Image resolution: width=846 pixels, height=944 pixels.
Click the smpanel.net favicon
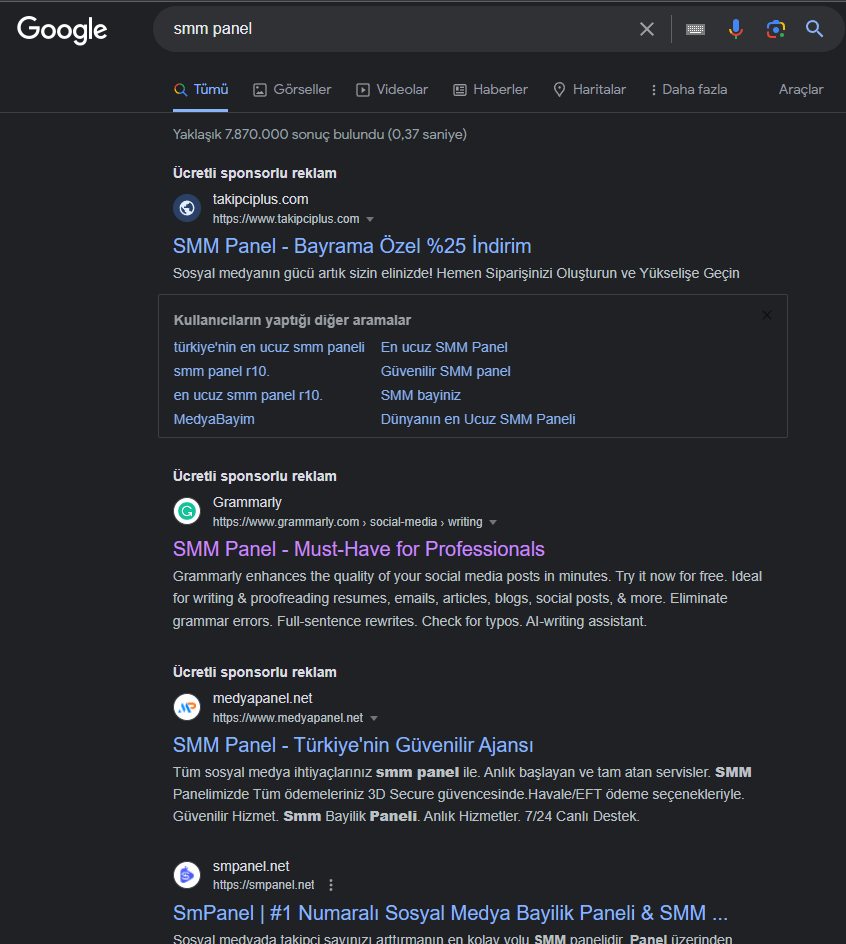(187, 875)
